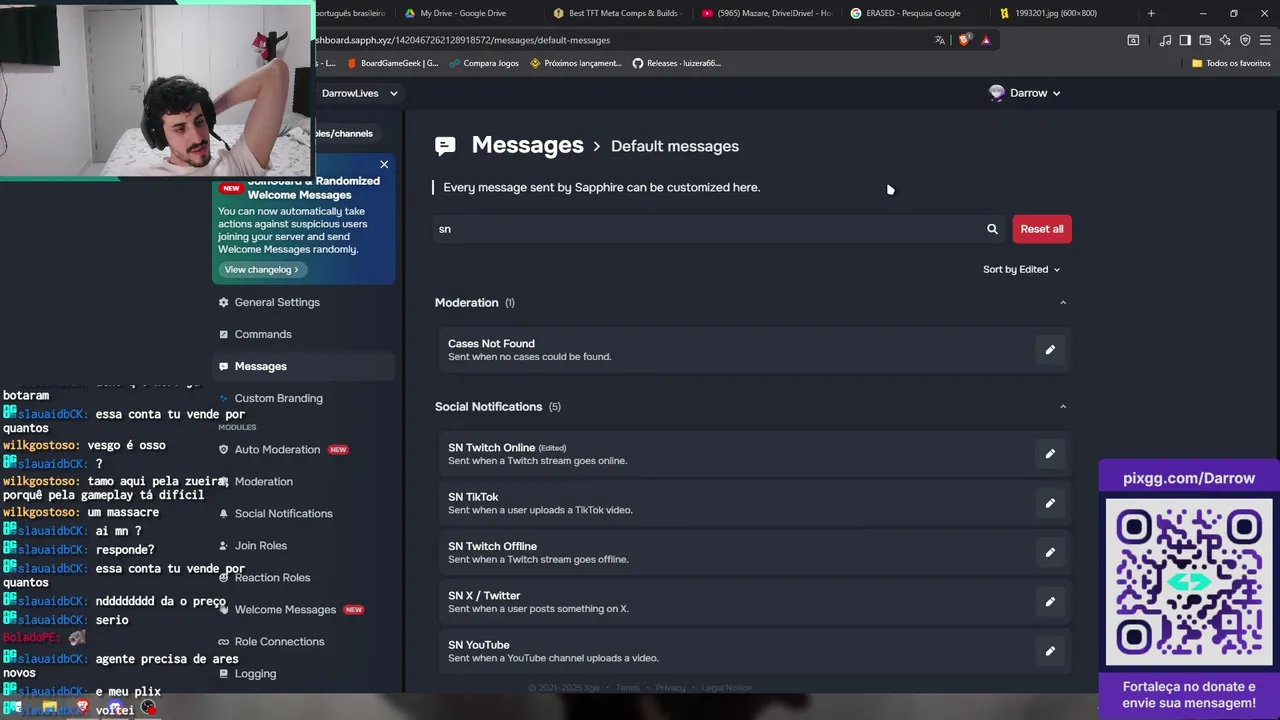
Task: Open Social Notifications module in sidebar
Action: 304,514
